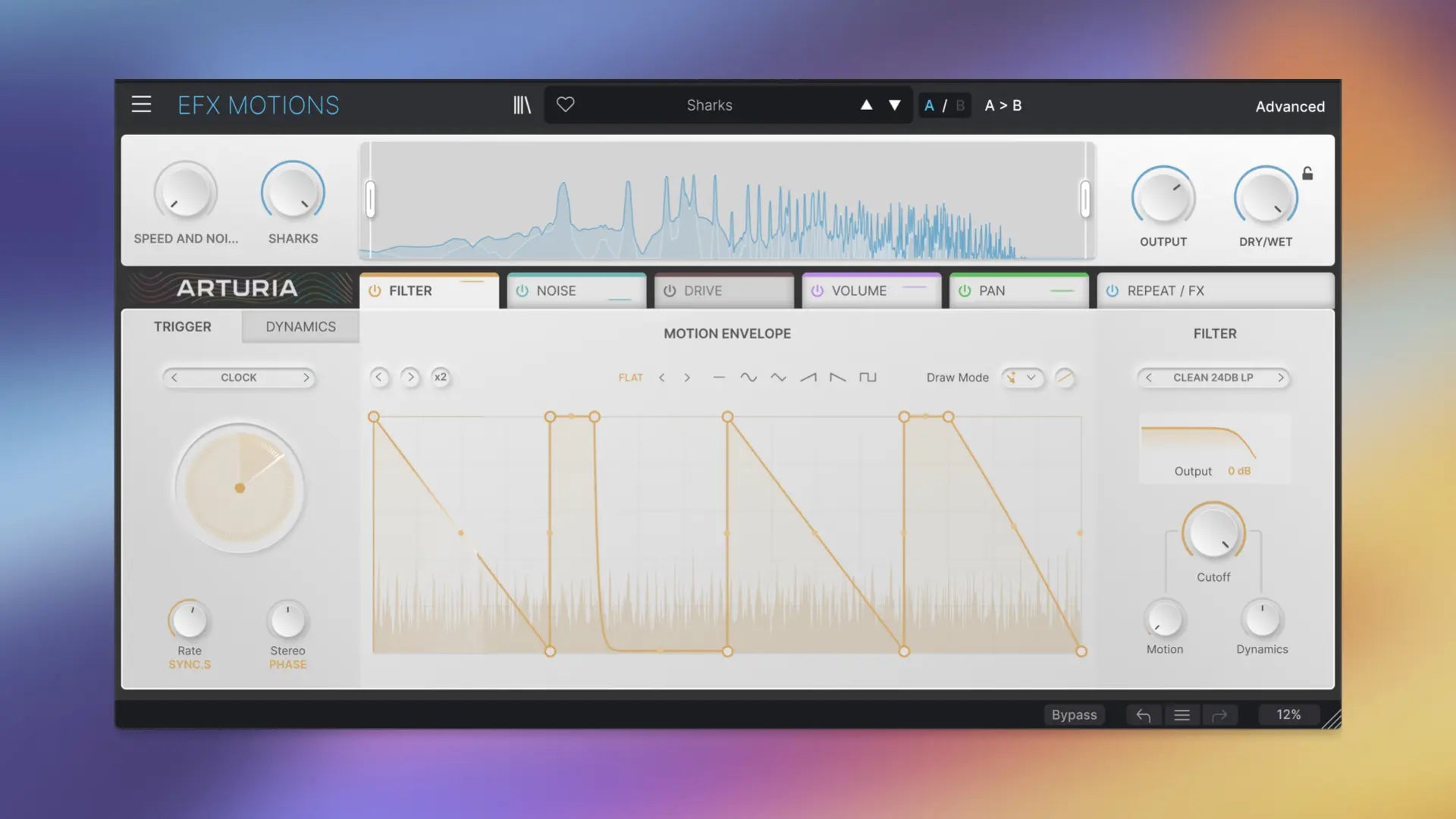This screenshot has width=1456, height=819.
Task: Toggle Filter module power
Action: click(x=375, y=291)
